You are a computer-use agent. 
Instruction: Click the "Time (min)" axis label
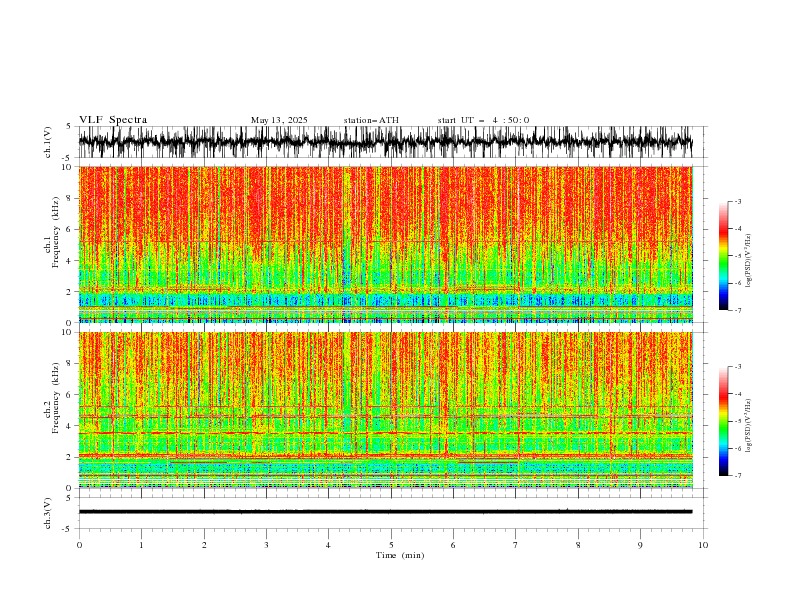click(x=400, y=555)
